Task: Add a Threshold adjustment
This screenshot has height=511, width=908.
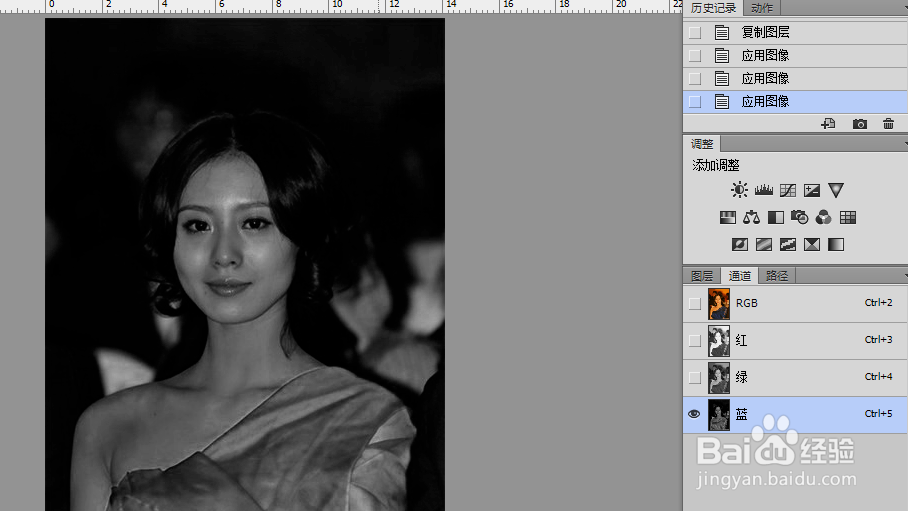Action: coord(788,244)
